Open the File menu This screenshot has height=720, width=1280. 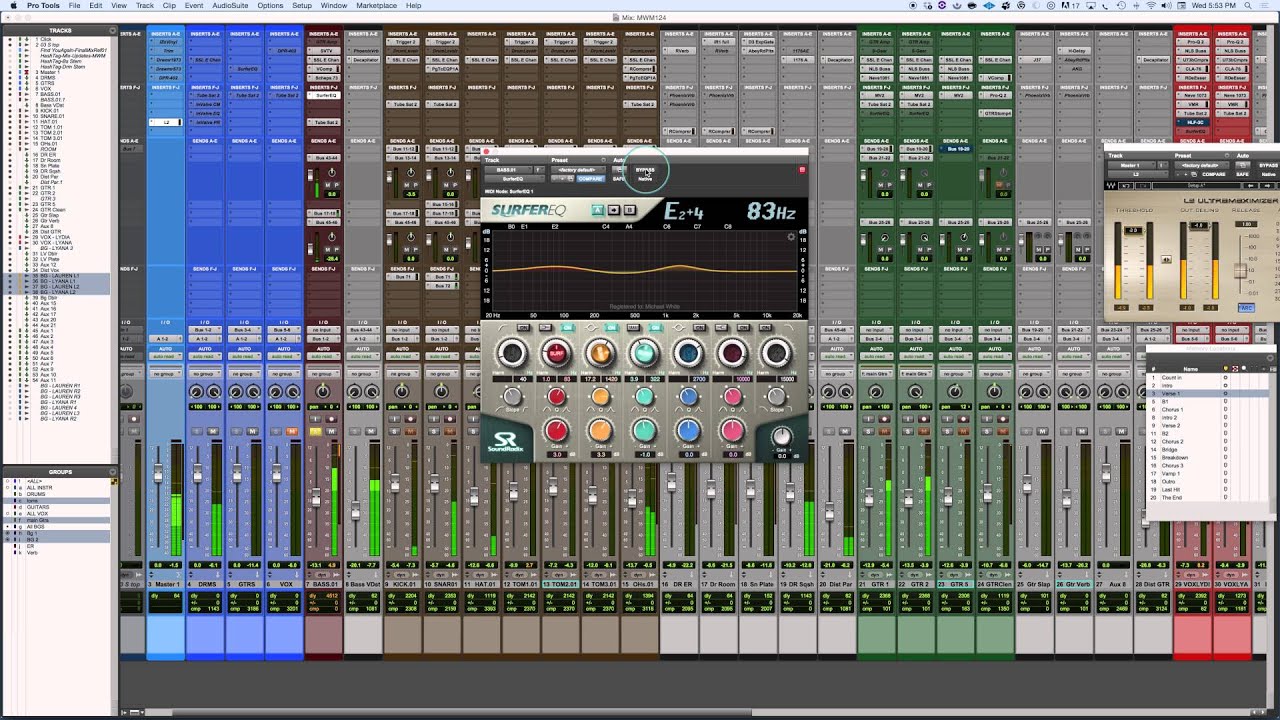click(75, 6)
